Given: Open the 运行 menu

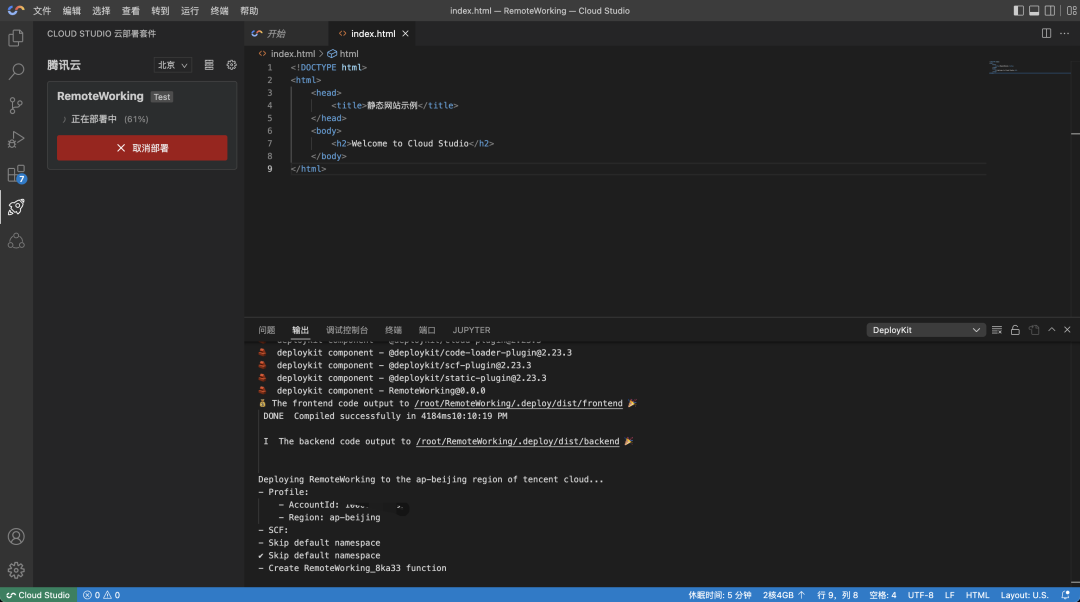Looking at the screenshot, I should (190, 10).
